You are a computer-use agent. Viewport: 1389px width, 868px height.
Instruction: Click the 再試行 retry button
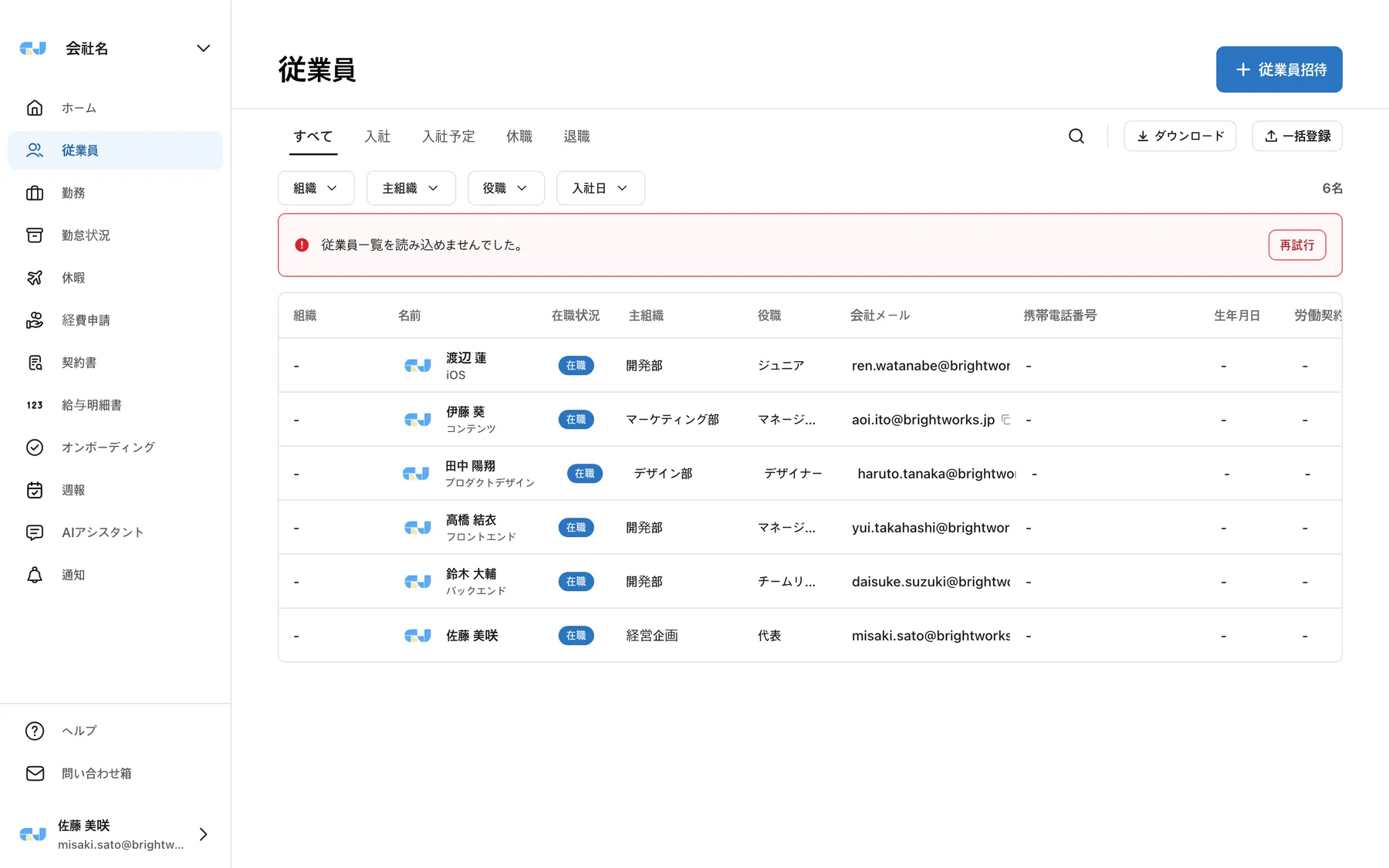point(1297,245)
